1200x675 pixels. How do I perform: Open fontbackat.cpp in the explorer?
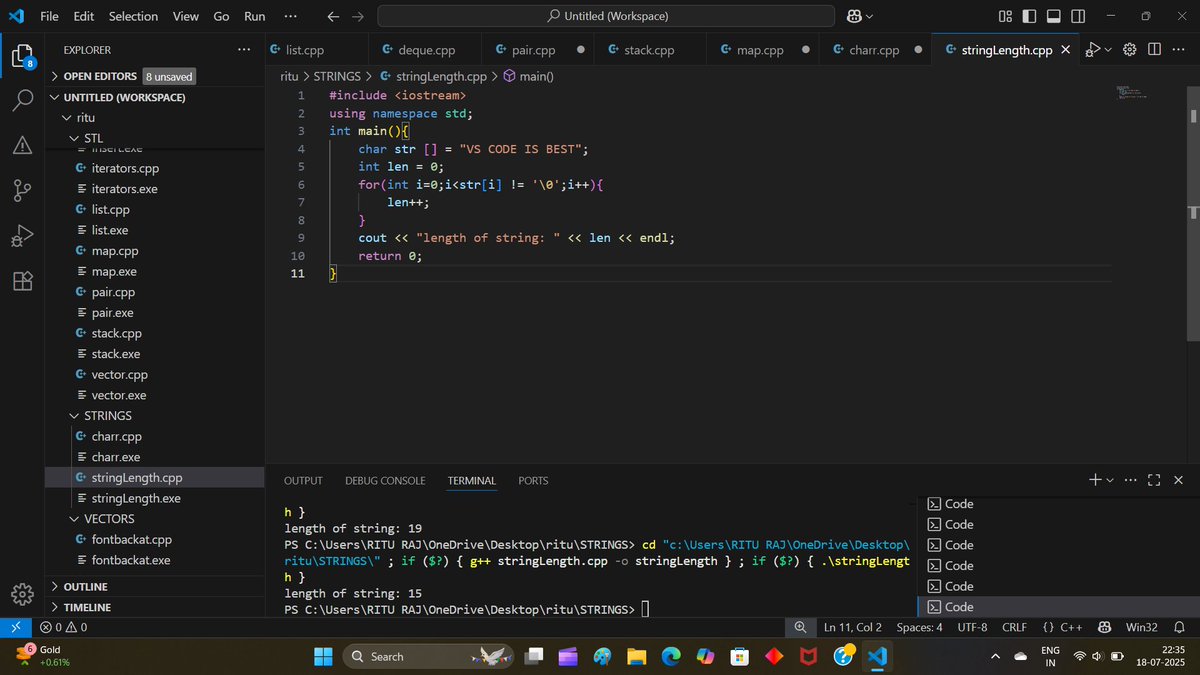tap(155, 539)
